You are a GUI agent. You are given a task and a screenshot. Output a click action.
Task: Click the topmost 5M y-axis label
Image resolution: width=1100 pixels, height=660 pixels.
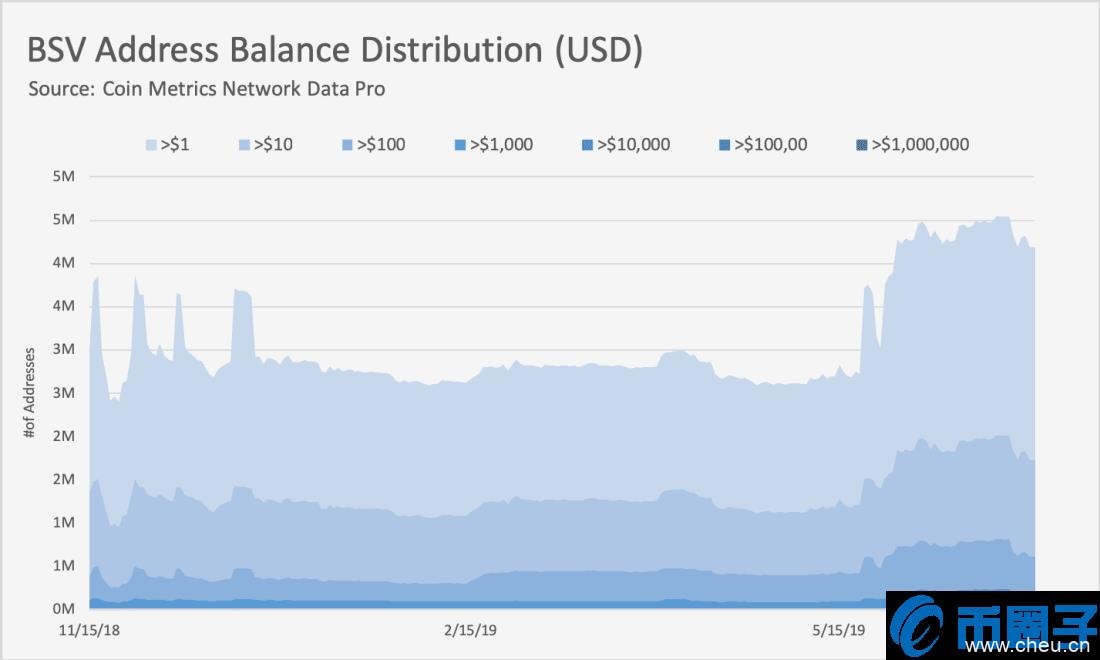pos(63,177)
